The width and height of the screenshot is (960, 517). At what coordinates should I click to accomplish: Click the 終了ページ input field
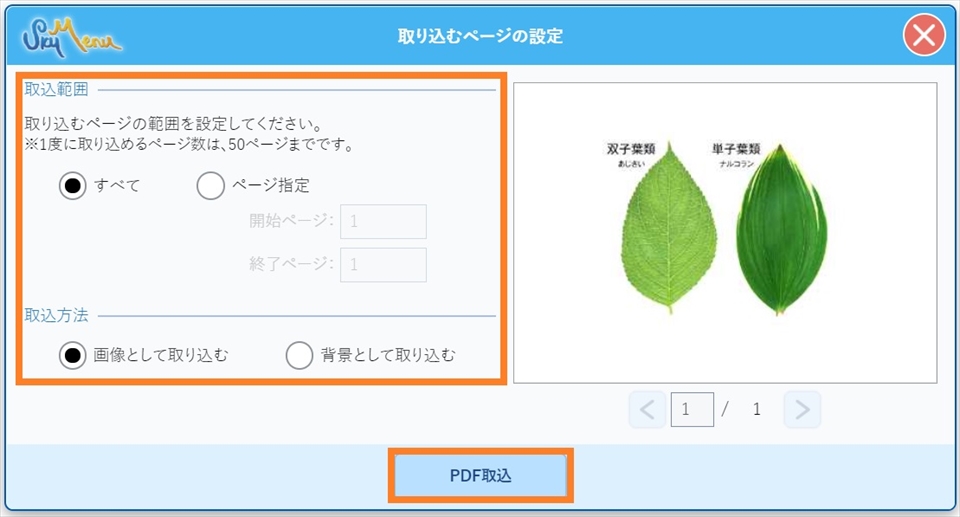click(383, 265)
